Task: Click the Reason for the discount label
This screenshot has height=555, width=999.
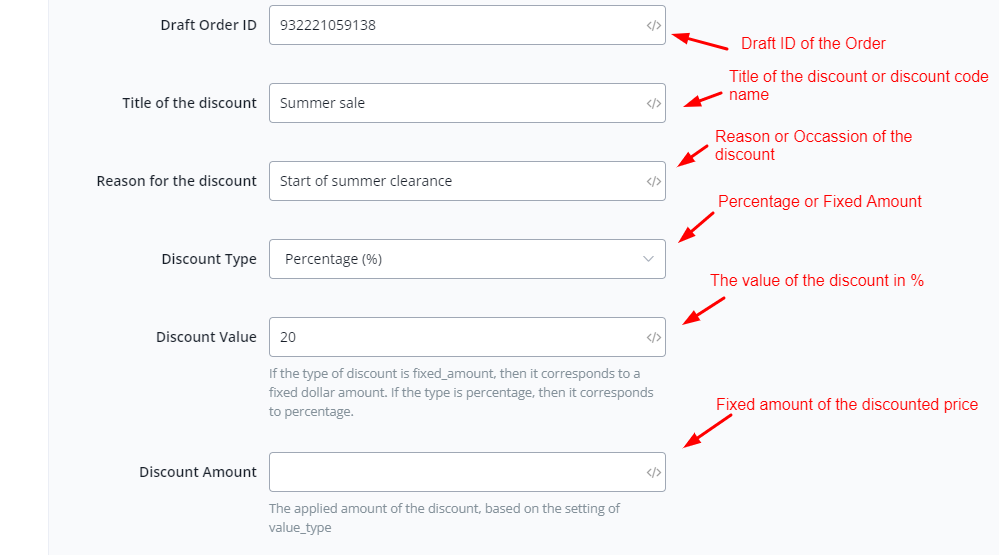Action: coord(176,181)
